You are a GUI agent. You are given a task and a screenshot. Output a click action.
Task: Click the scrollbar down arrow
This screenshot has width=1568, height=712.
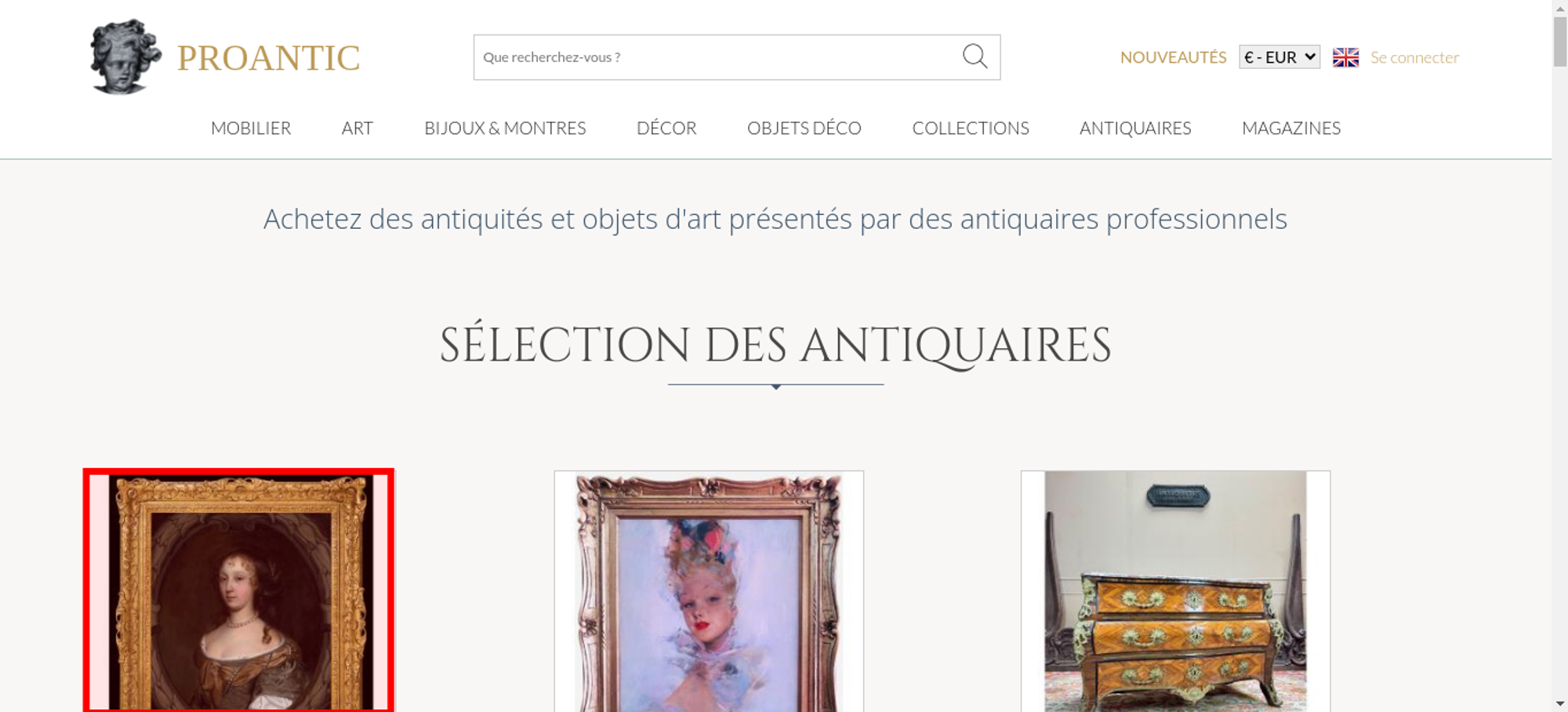pyautogui.click(x=1560, y=704)
